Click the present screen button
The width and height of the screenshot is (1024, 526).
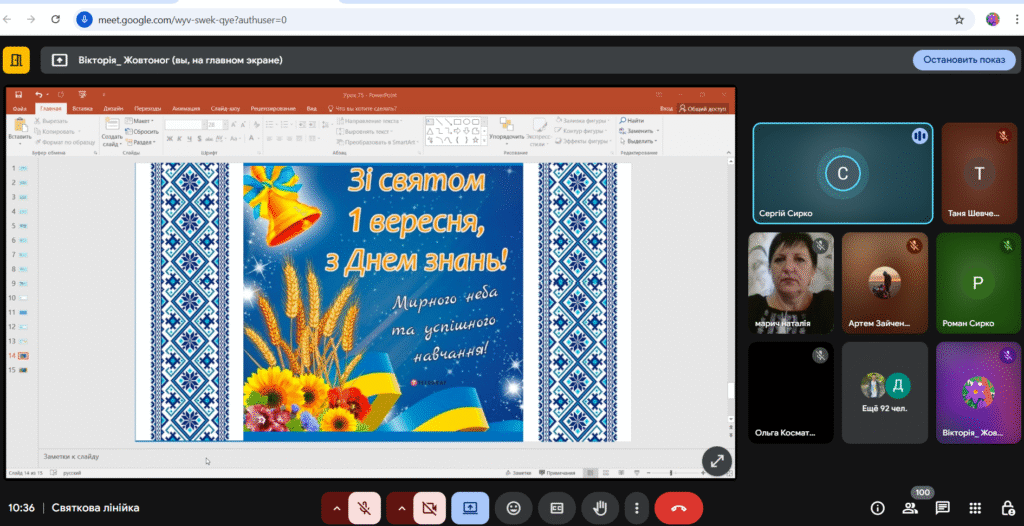(470, 508)
